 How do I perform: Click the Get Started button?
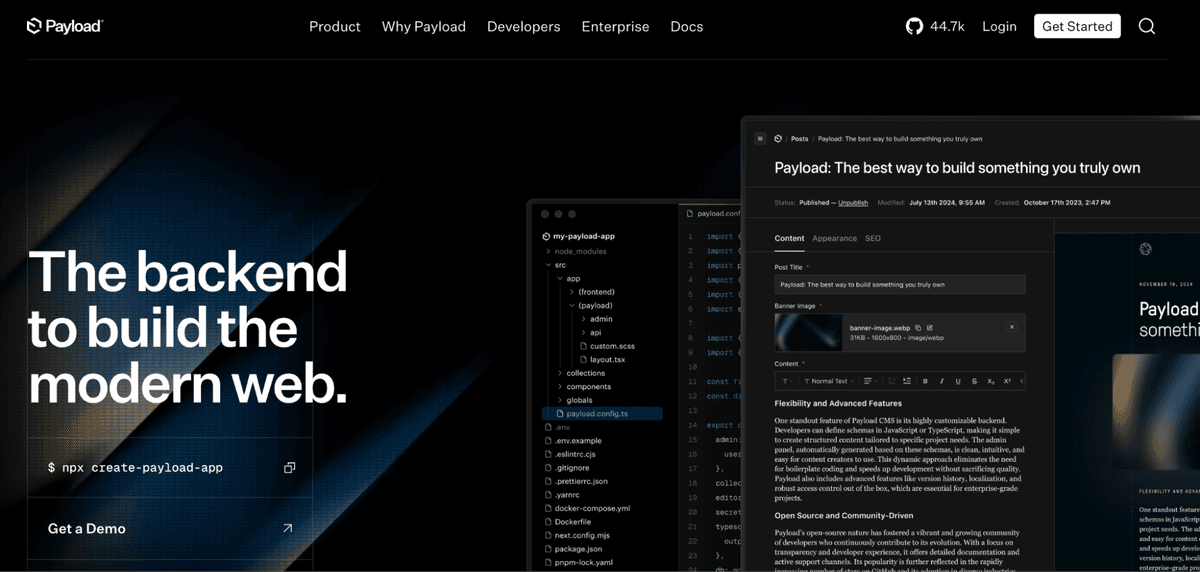point(1077,26)
